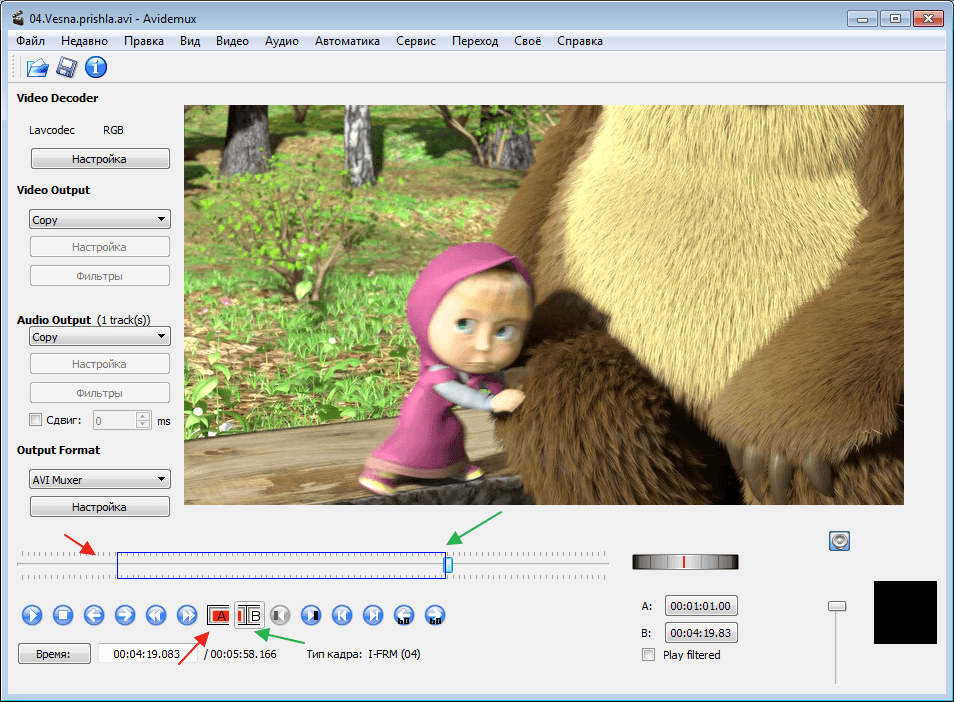Click Настройка under Video Decoder
Screen dimensions: 954x702
100,159
